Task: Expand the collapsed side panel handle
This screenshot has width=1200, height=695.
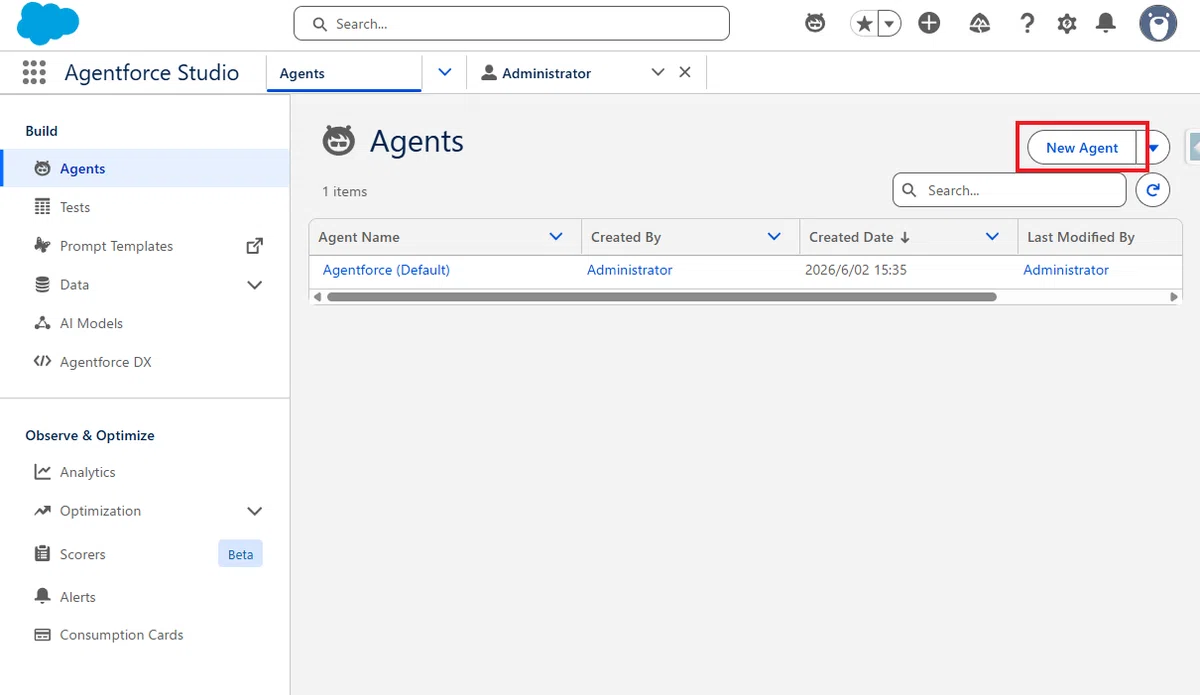Action: coord(1193,146)
